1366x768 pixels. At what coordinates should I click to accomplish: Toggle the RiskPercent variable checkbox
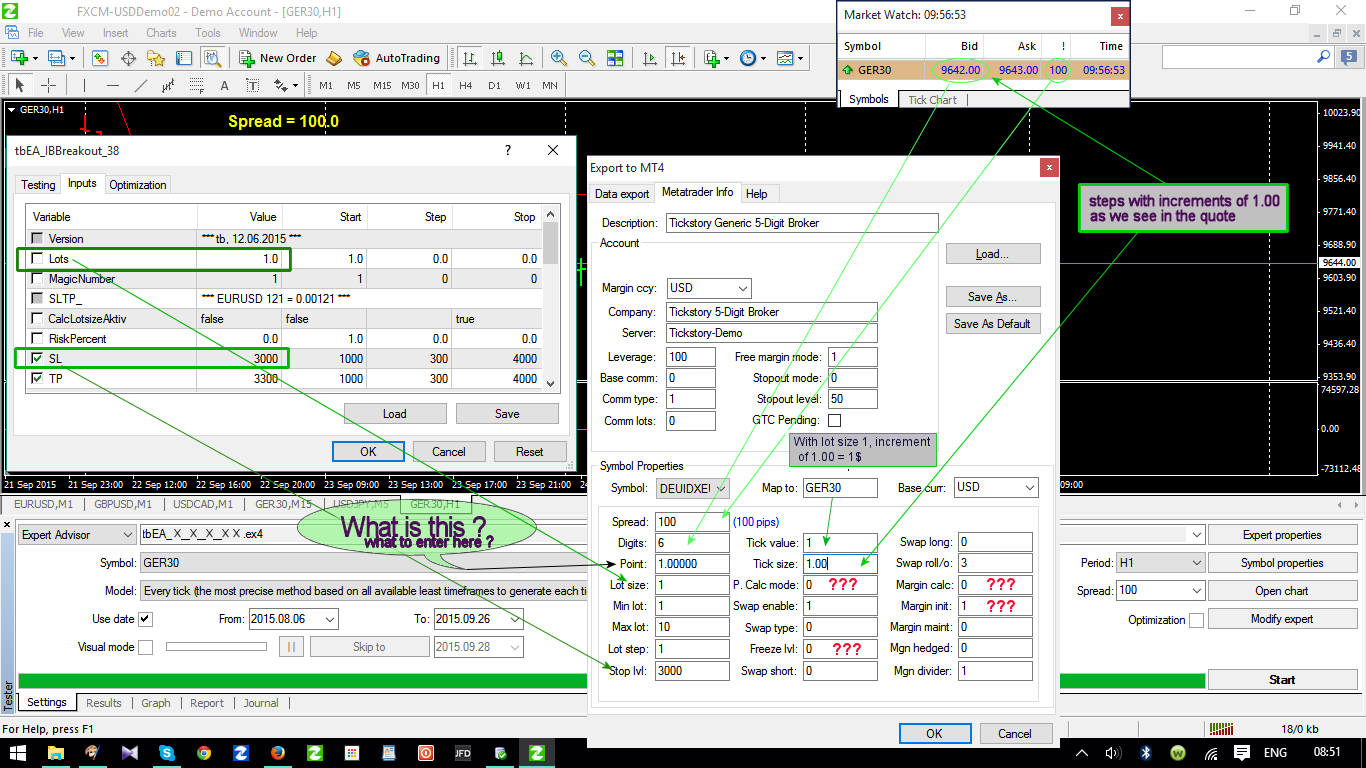[37, 339]
